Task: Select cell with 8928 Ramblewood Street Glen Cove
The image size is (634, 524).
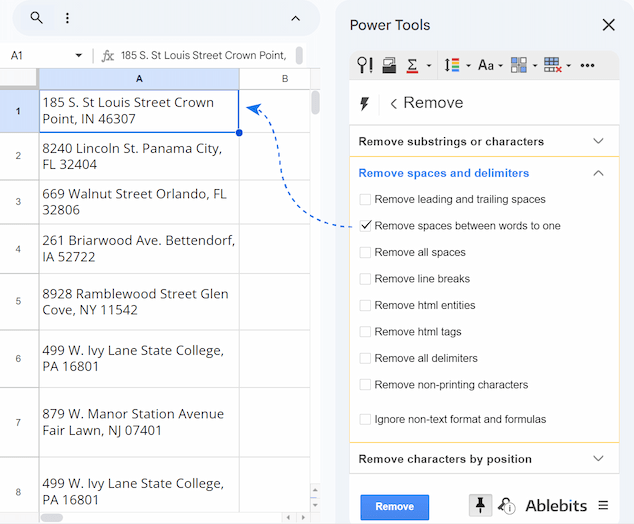Action: tap(139, 302)
